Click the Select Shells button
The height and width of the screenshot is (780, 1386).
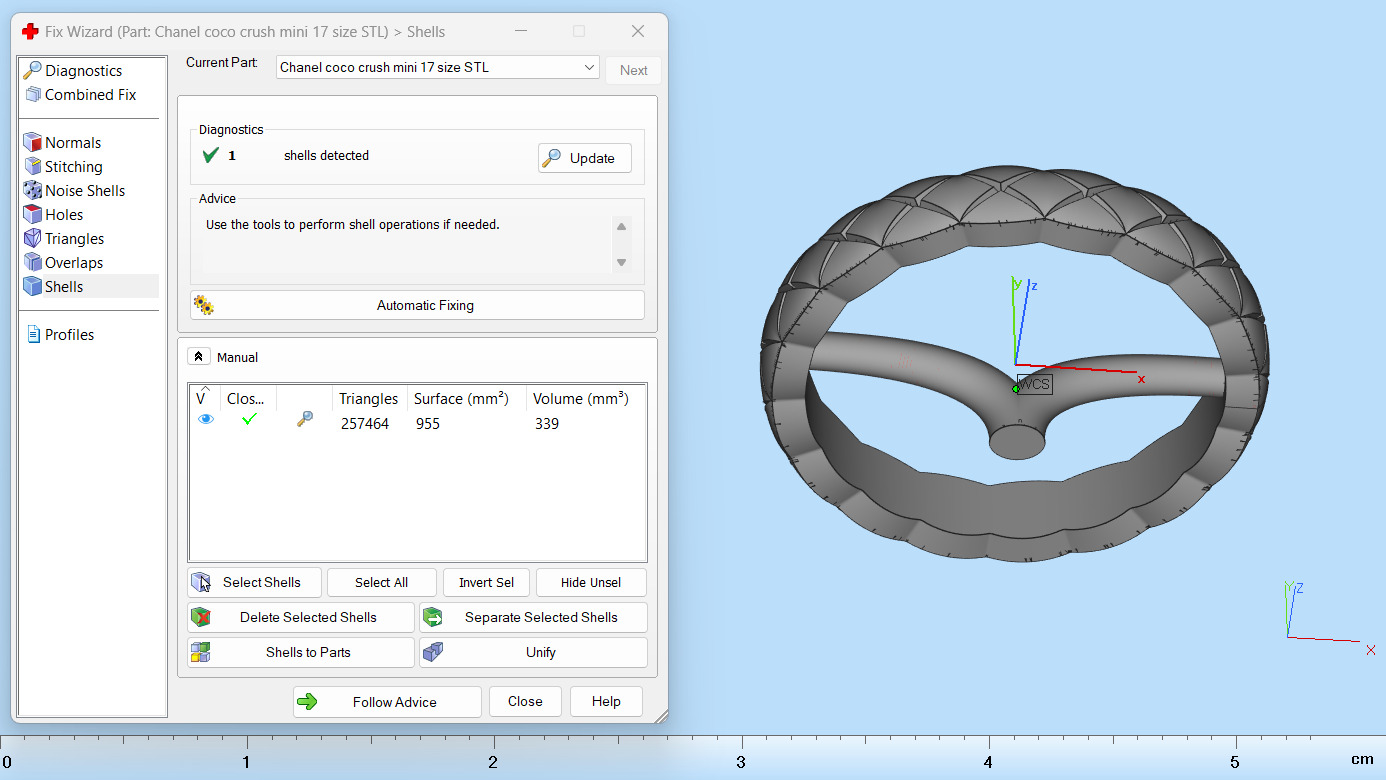pos(255,582)
